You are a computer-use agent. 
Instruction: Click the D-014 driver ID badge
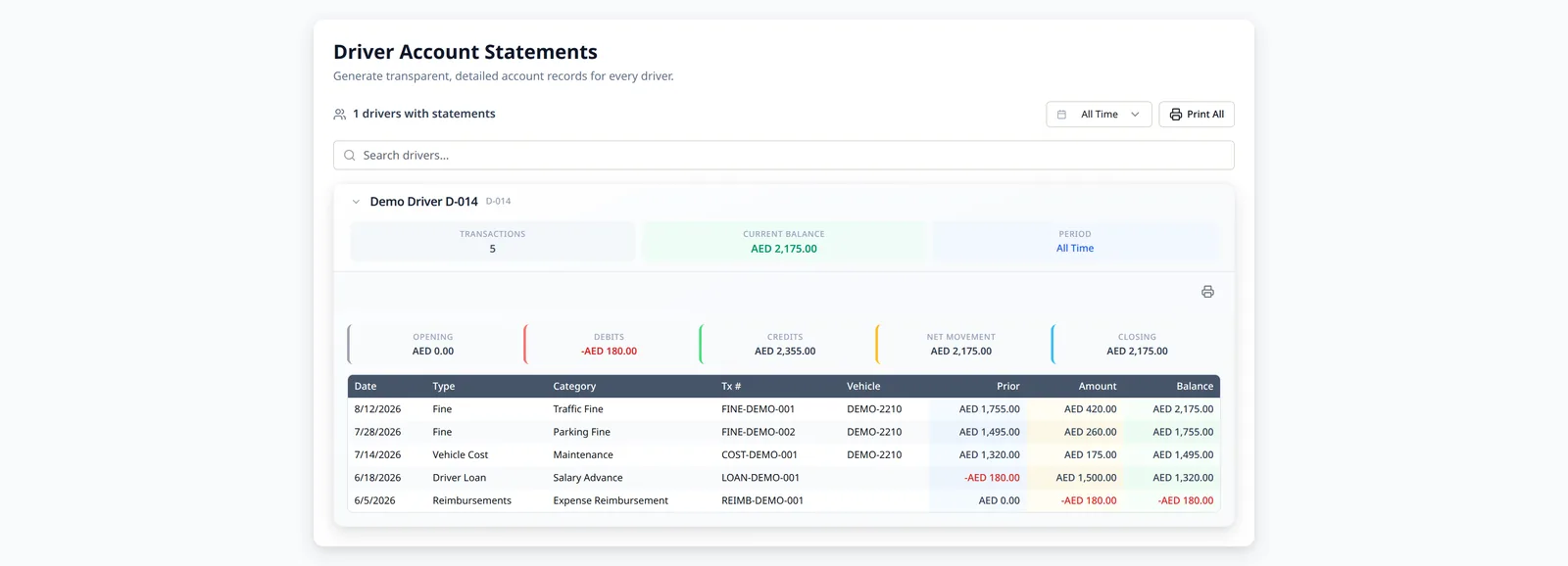(498, 202)
